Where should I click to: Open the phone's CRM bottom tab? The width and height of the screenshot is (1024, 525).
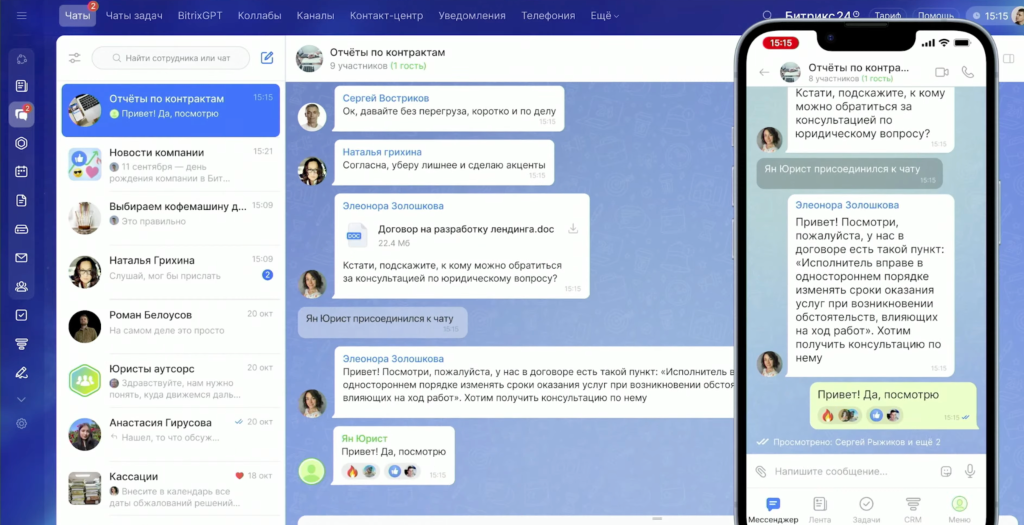pyautogui.click(x=913, y=509)
